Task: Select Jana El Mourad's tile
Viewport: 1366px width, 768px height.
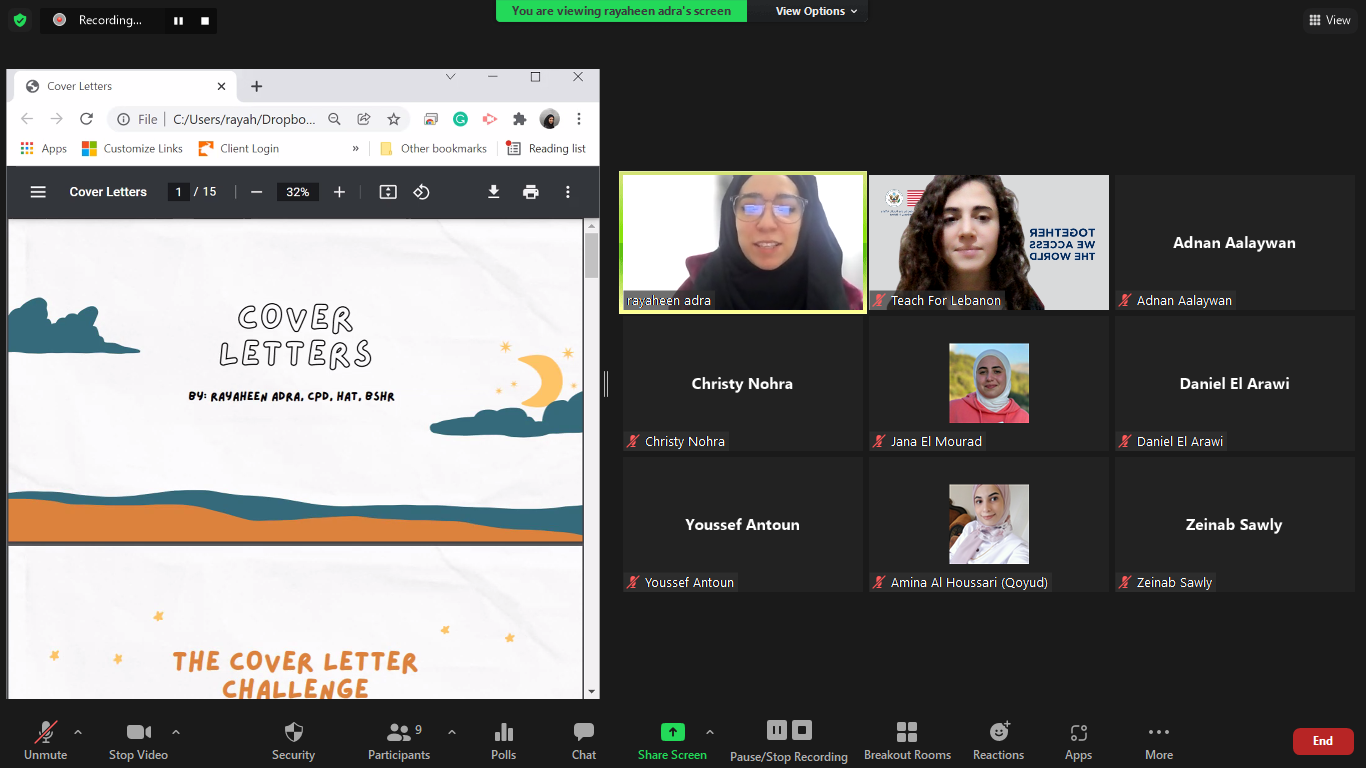Action: (x=989, y=383)
